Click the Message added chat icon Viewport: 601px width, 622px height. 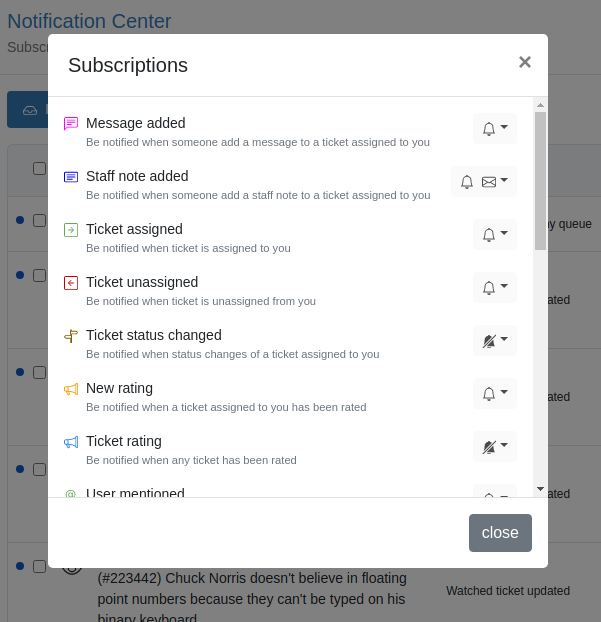(x=71, y=124)
